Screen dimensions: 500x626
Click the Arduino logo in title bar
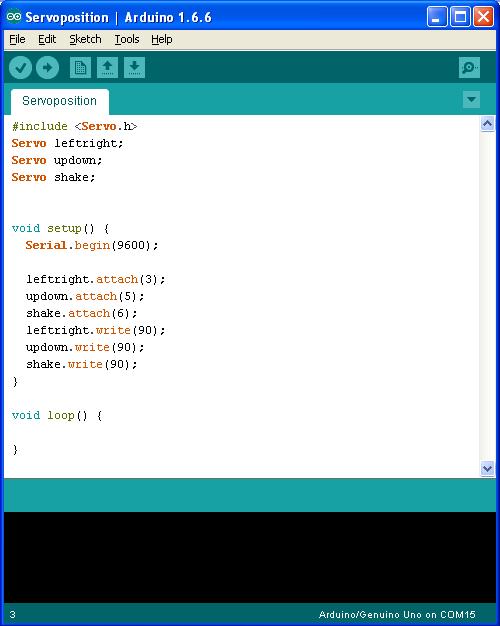tap(14, 17)
